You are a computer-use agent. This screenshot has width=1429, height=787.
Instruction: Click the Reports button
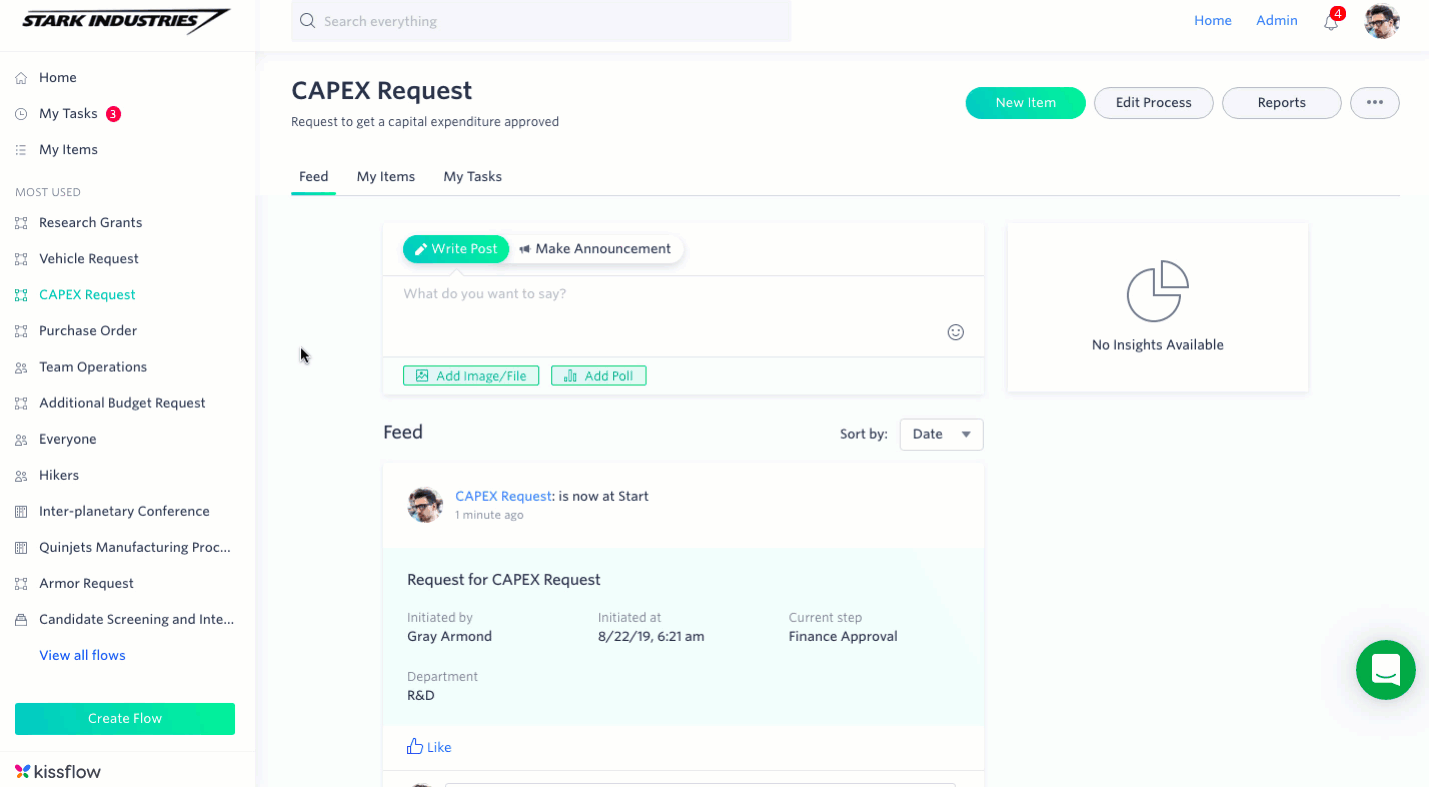coord(1282,102)
